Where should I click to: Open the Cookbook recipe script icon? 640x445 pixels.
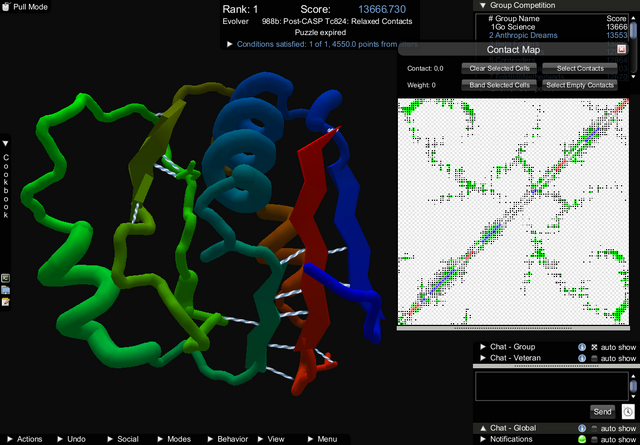5,278
